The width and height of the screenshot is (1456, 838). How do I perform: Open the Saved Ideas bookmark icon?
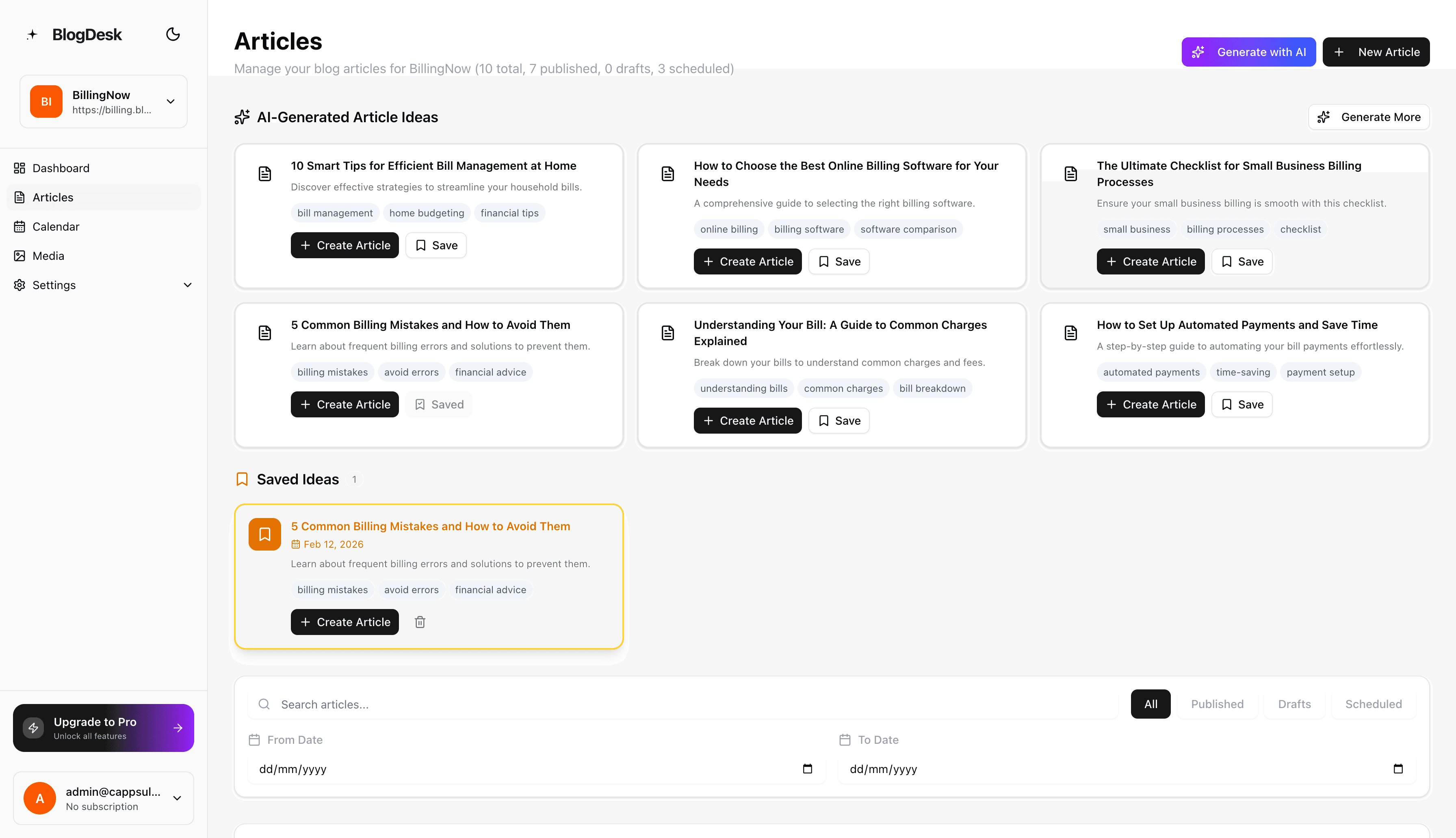[x=242, y=479]
